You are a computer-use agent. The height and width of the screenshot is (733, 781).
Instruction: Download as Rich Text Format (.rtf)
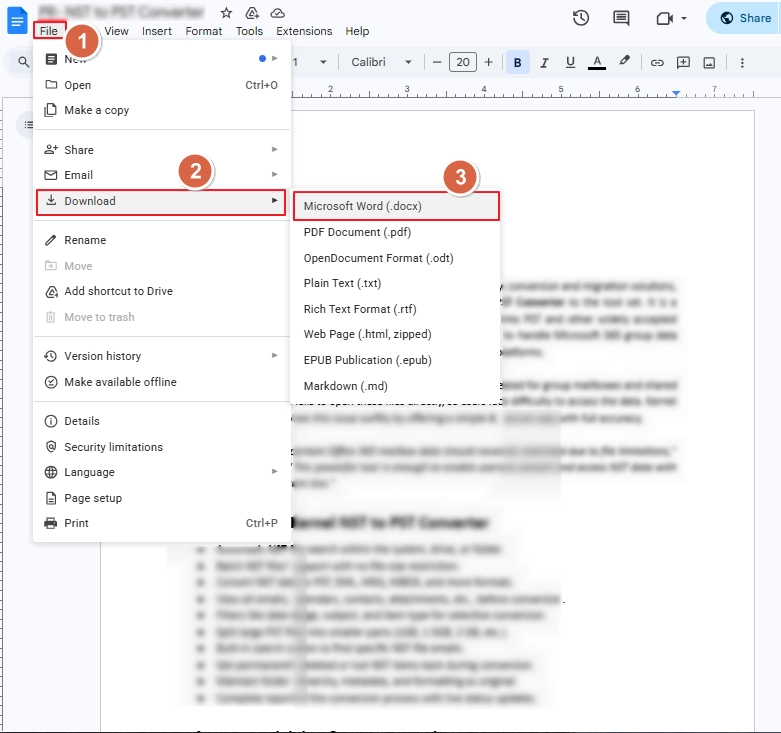click(x=396, y=309)
